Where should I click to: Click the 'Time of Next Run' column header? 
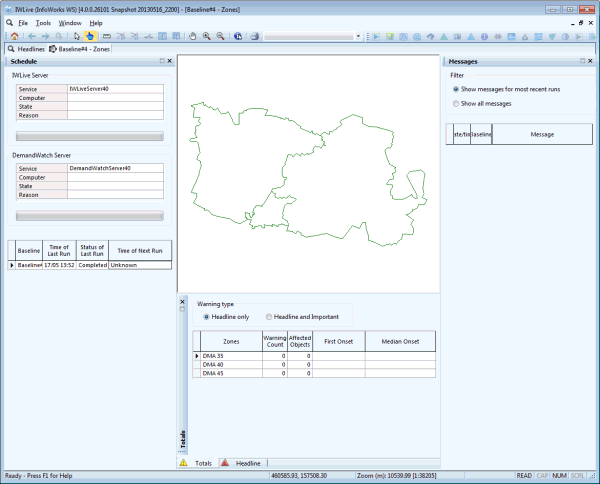tap(140, 251)
